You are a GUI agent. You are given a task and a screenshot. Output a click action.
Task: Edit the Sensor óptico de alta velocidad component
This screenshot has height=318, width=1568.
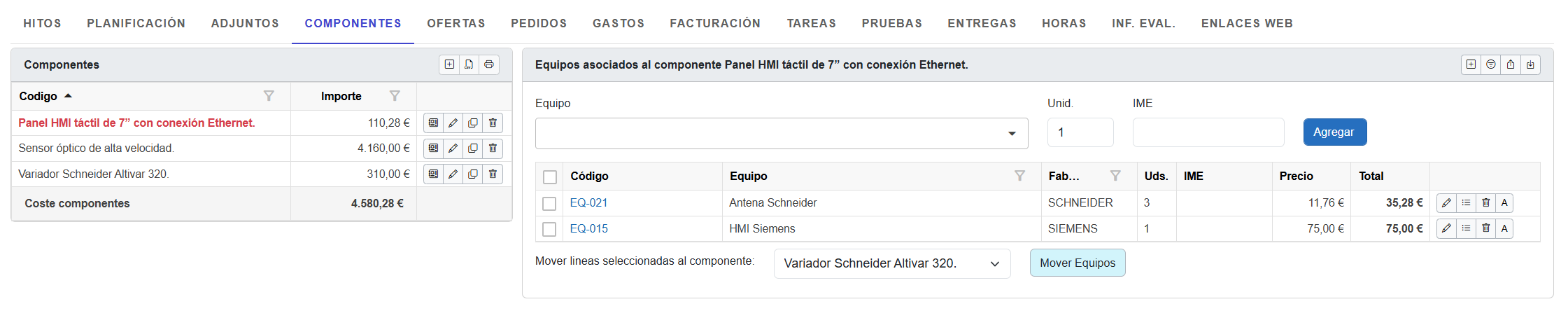pos(453,148)
